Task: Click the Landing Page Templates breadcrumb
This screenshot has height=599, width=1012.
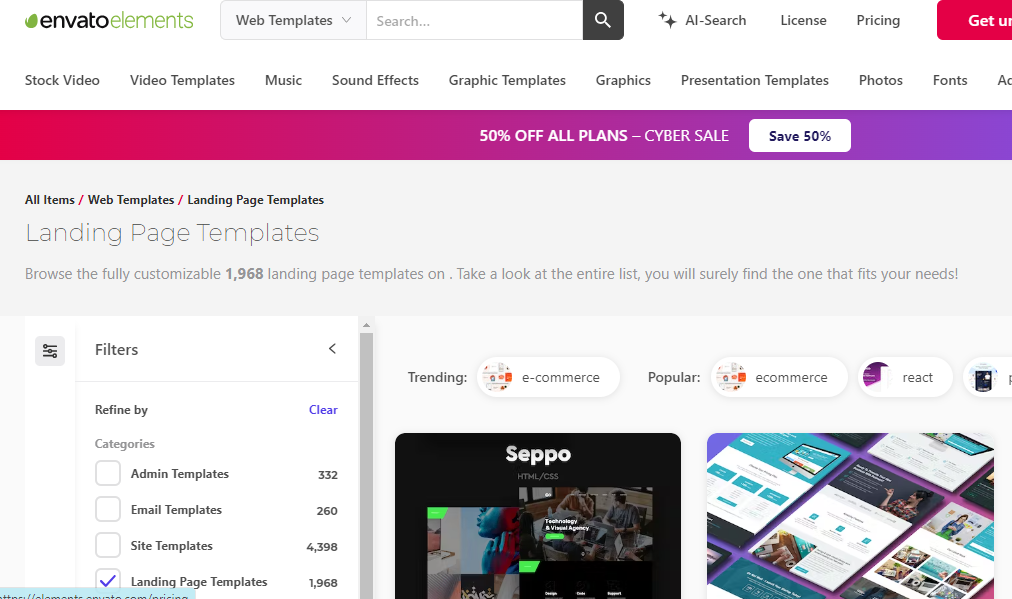Action: tap(256, 200)
